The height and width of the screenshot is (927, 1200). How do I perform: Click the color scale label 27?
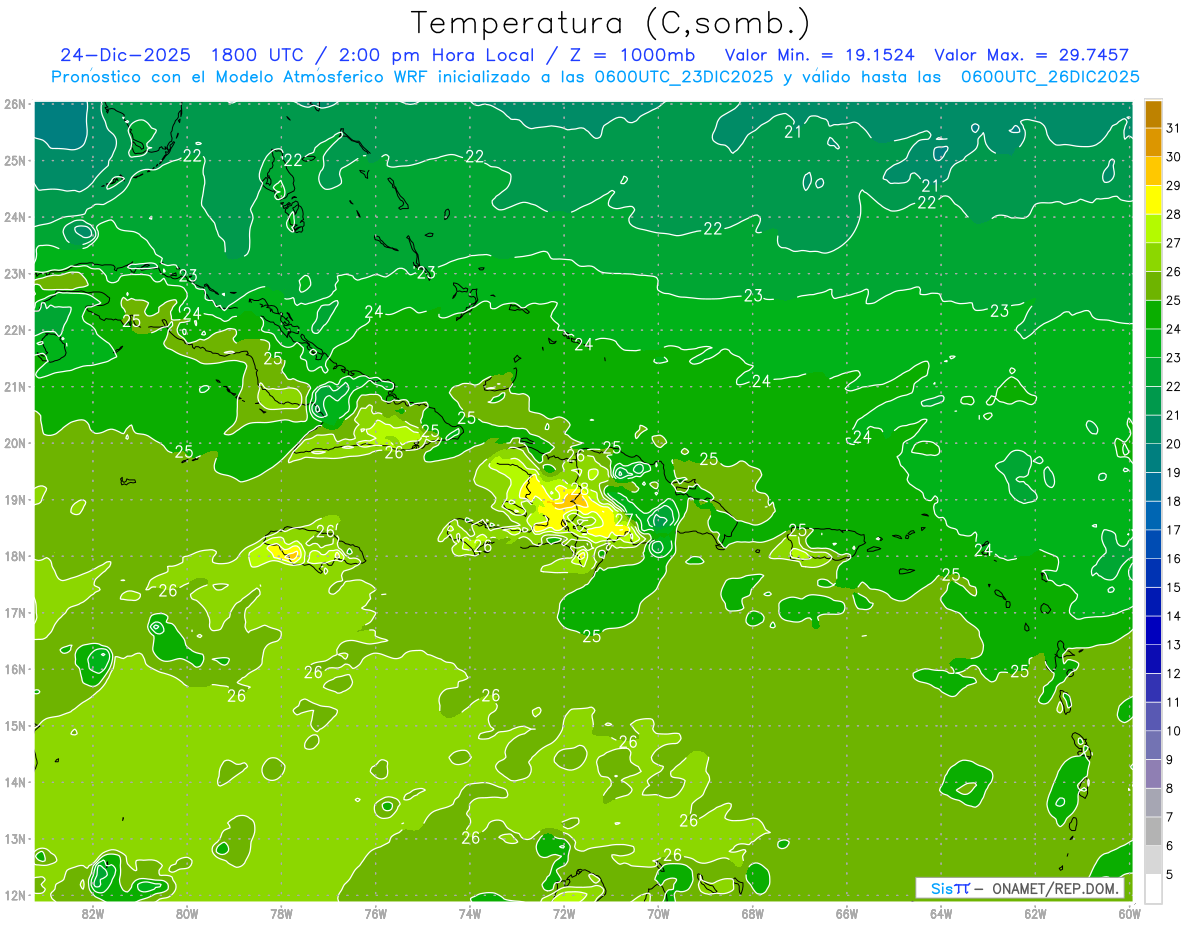pos(1174,243)
